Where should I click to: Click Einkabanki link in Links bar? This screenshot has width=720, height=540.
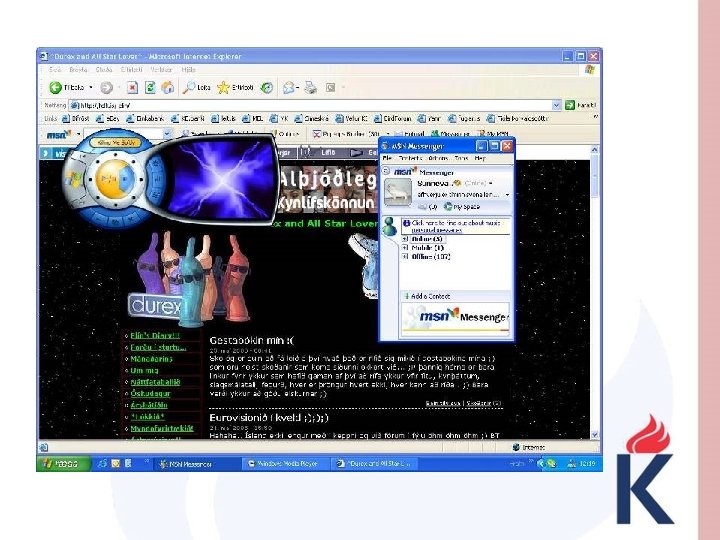coord(145,118)
